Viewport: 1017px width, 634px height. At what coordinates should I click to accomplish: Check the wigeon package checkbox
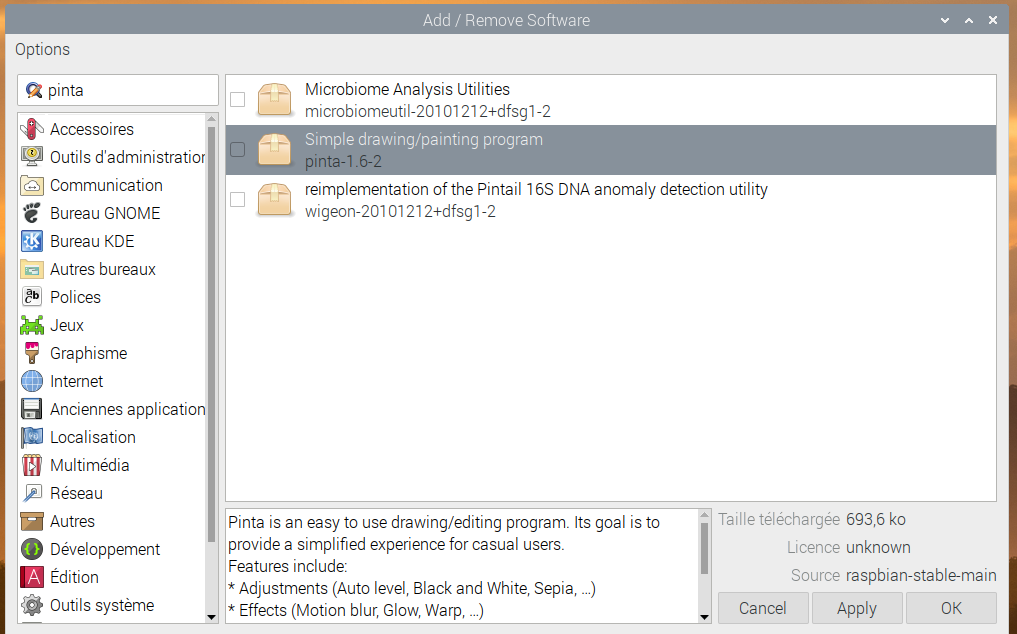[x=237, y=199]
